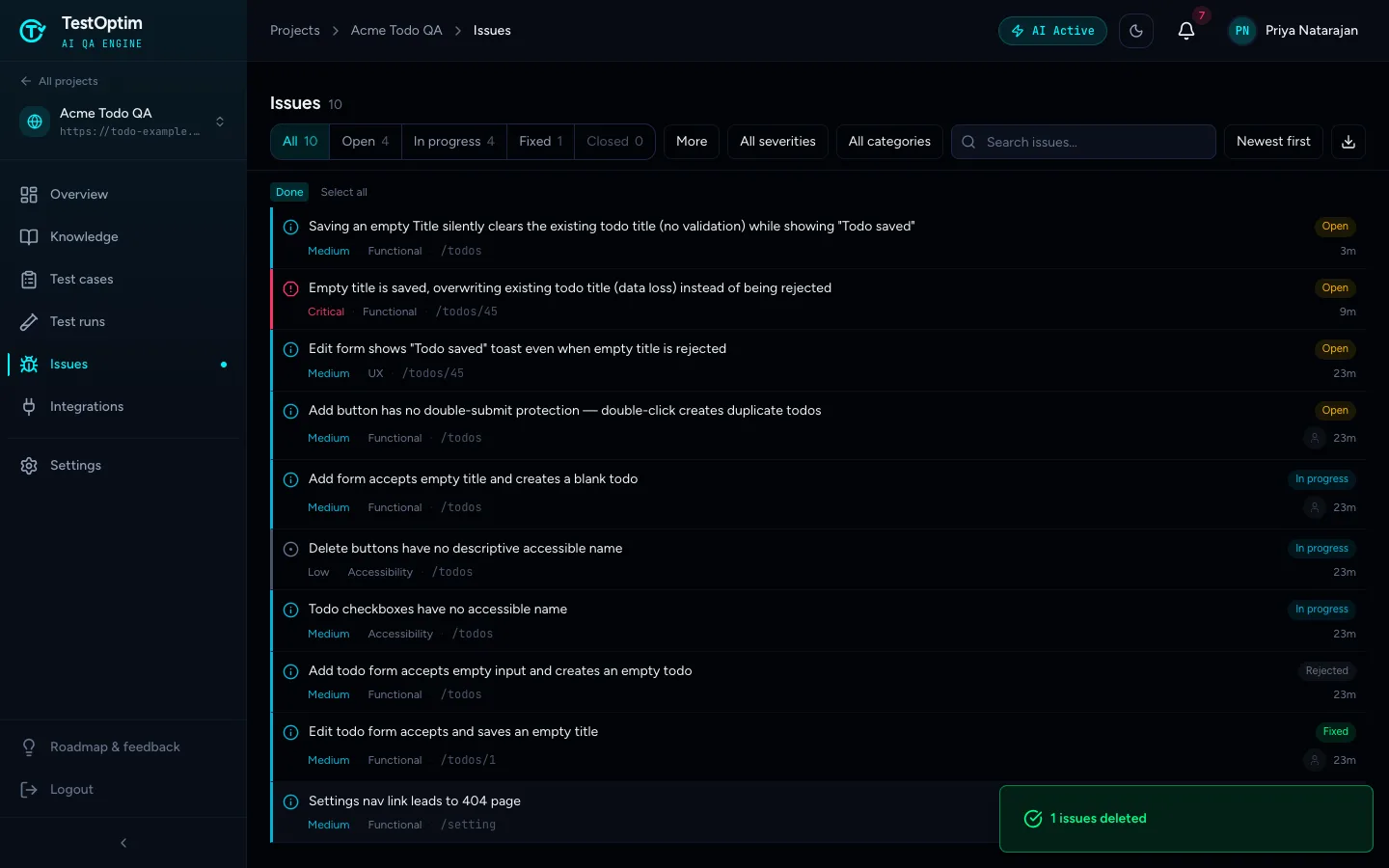Screen dimensions: 1389x868
Task: Open the All categories dropdown
Action: click(x=889, y=142)
